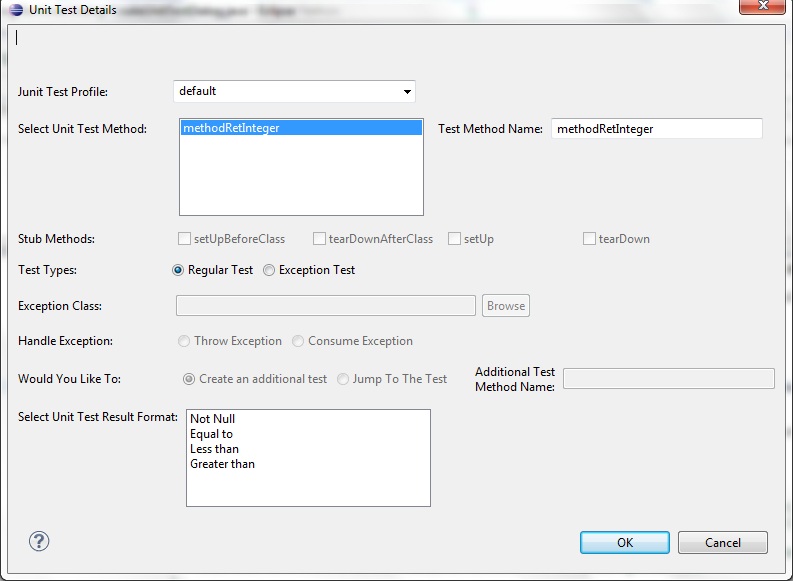Click the Cancel button
The image size is (793, 581).
[x=723, y=543]
